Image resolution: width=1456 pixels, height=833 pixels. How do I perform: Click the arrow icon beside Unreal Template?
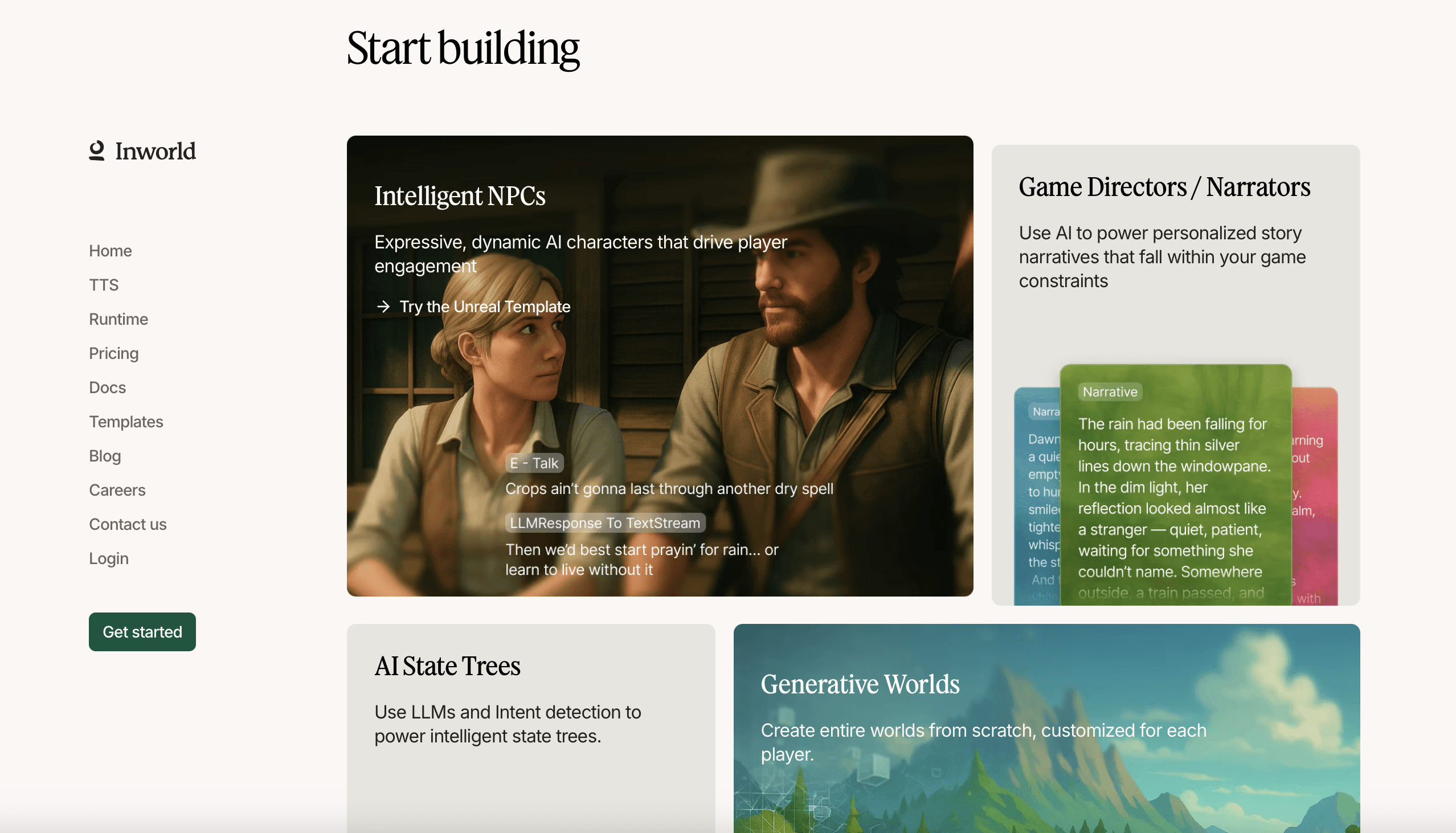tap(383, 307)
